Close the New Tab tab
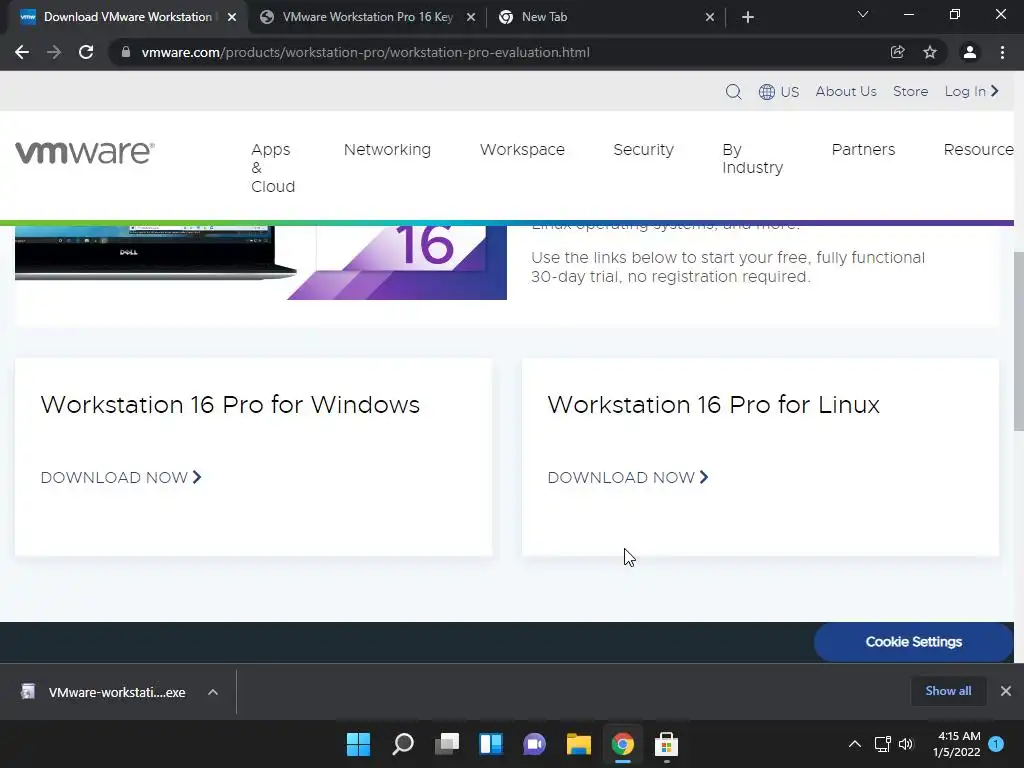Image resolution: width=1024 pixels, height=768 pixels. tap(710, 17)
